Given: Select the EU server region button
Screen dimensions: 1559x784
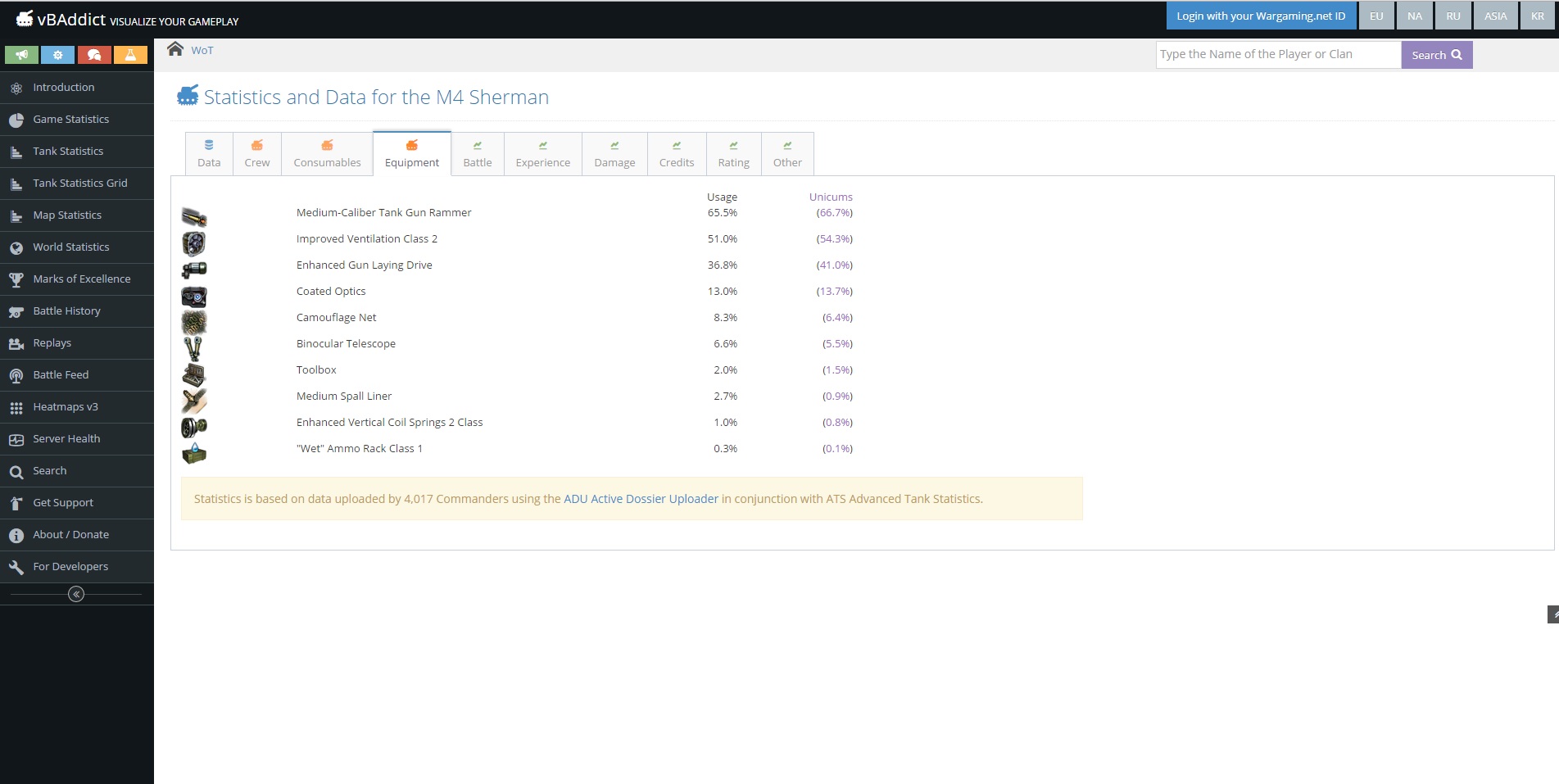Looking at the screenshot, I should click(x=1376, y=16).
